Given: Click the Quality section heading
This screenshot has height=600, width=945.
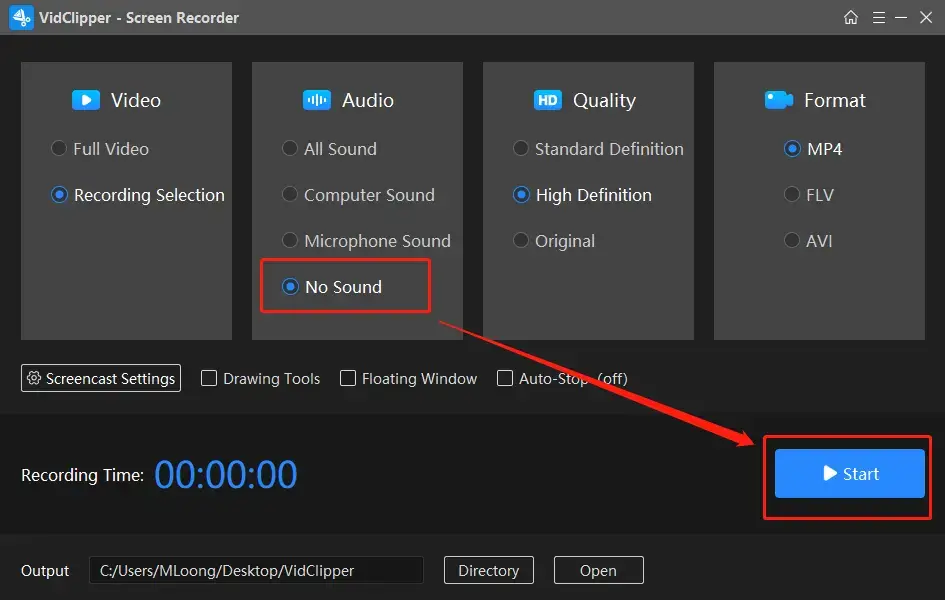Looking at the screenshot, I should pos(604,101).
